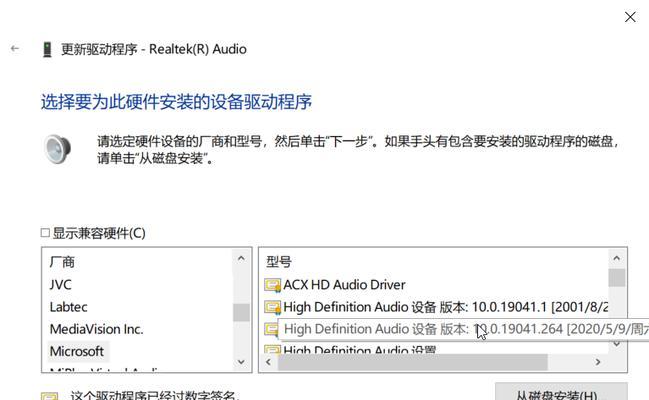Click the 型号 column header
Screen dimensions: 649x400
[279, 262]
